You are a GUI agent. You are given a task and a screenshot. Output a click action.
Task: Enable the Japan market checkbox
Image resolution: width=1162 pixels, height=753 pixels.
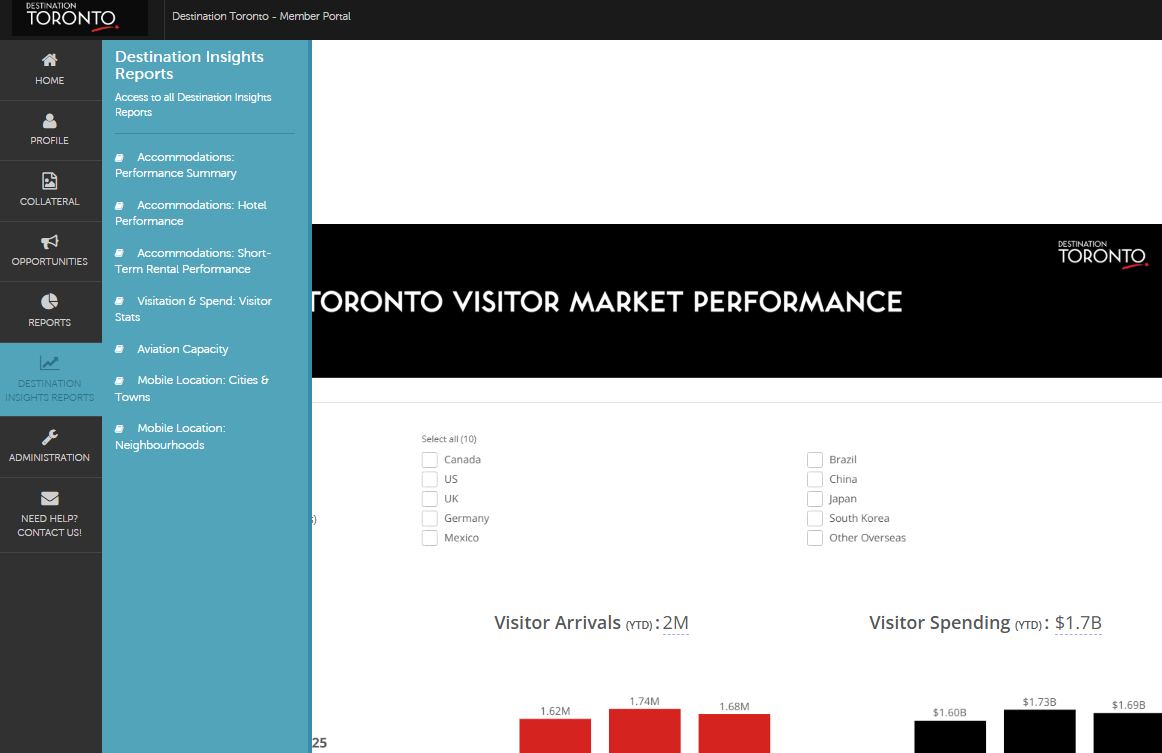point(815,498)
